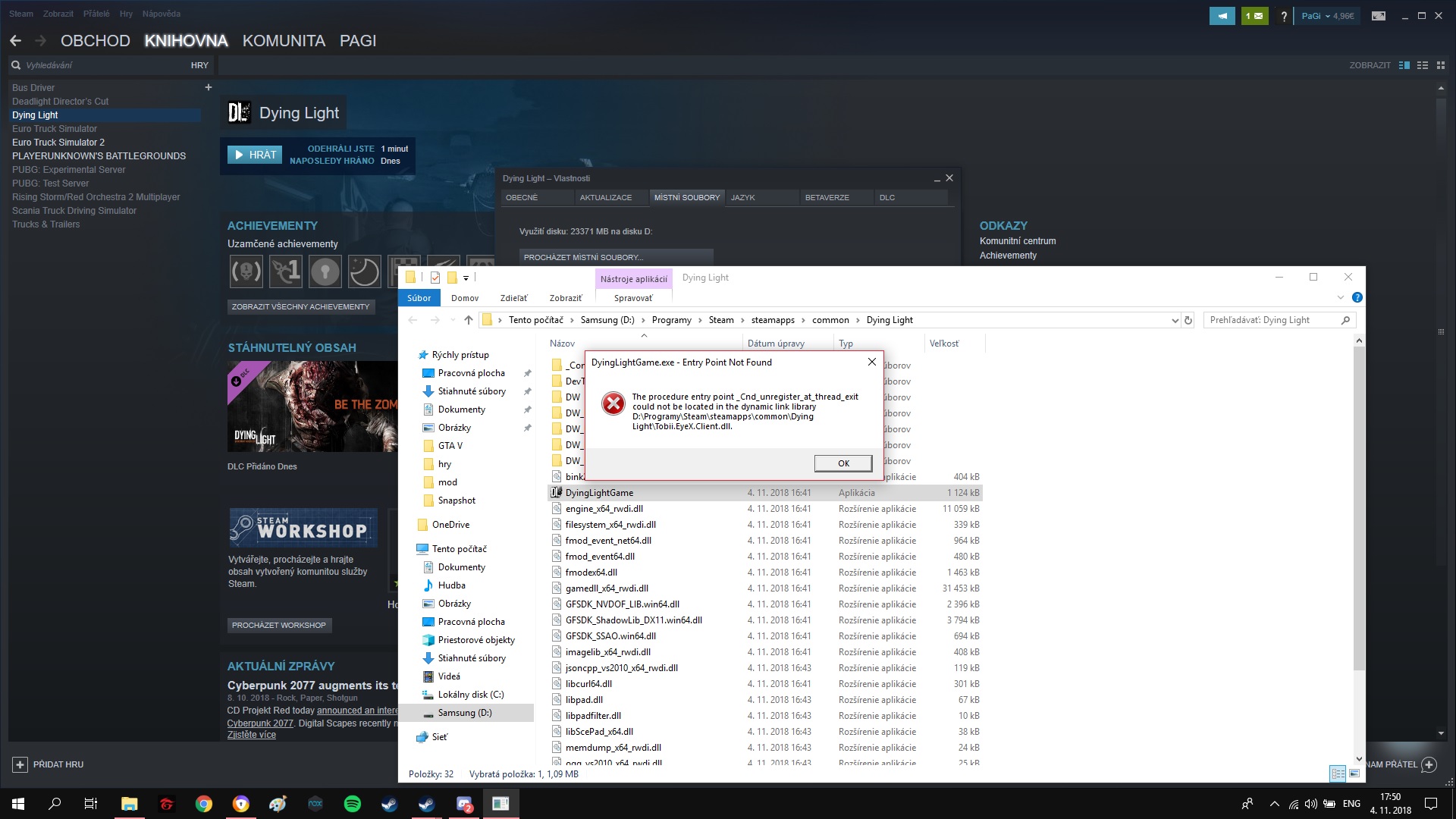Click the HRÁT play button
The height and width of the screenshot is (819, 1456).
coord(255,155)
